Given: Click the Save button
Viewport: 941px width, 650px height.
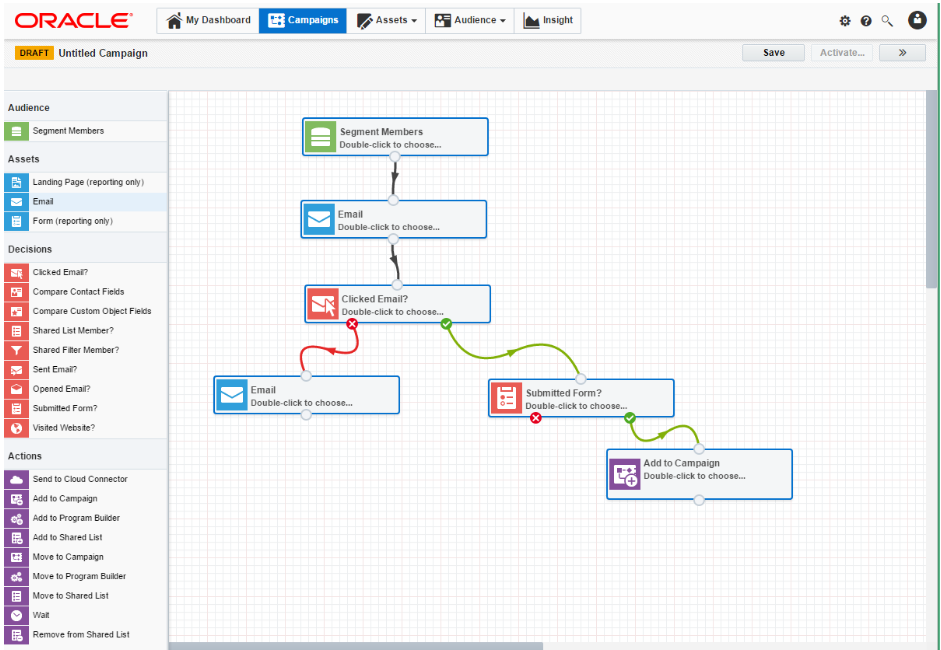Looking at the screenshot, I should 774,53.
